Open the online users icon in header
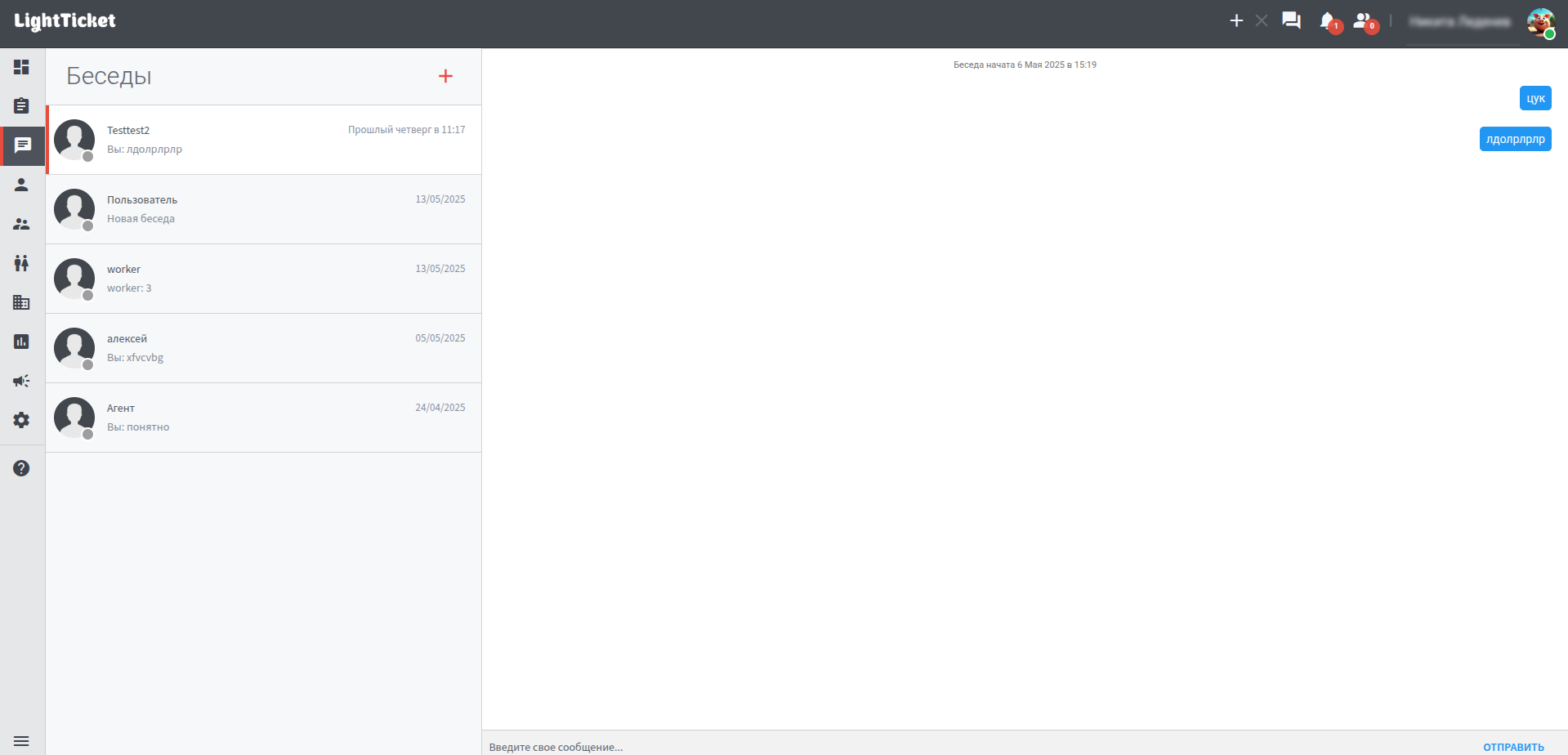1568x755 pixels. 1363,21
